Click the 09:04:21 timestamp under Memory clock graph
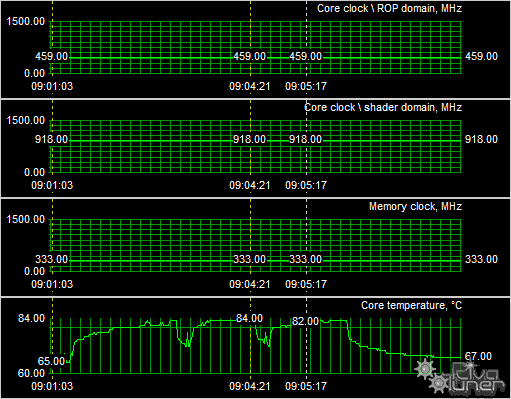Screen dimensions: 511x399 [250, 284]
